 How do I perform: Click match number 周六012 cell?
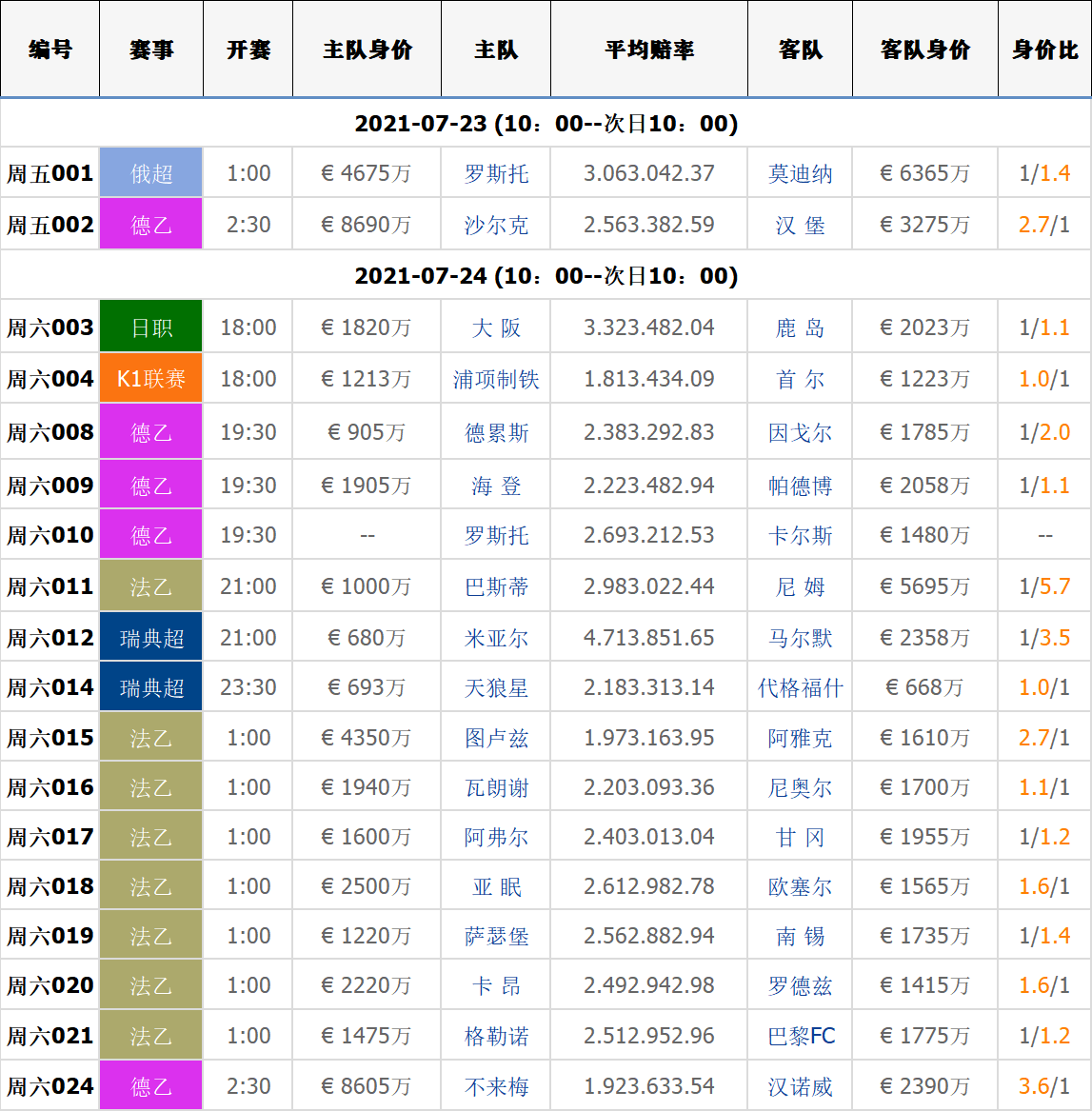[50, 638]
